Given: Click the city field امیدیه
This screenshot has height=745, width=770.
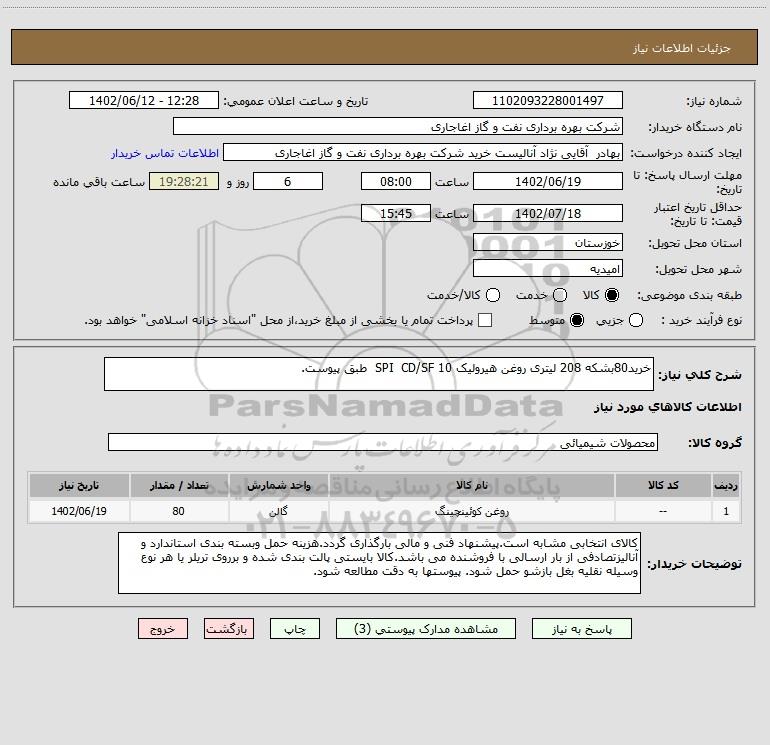Looking at the screenshot, I should [548, 268].
